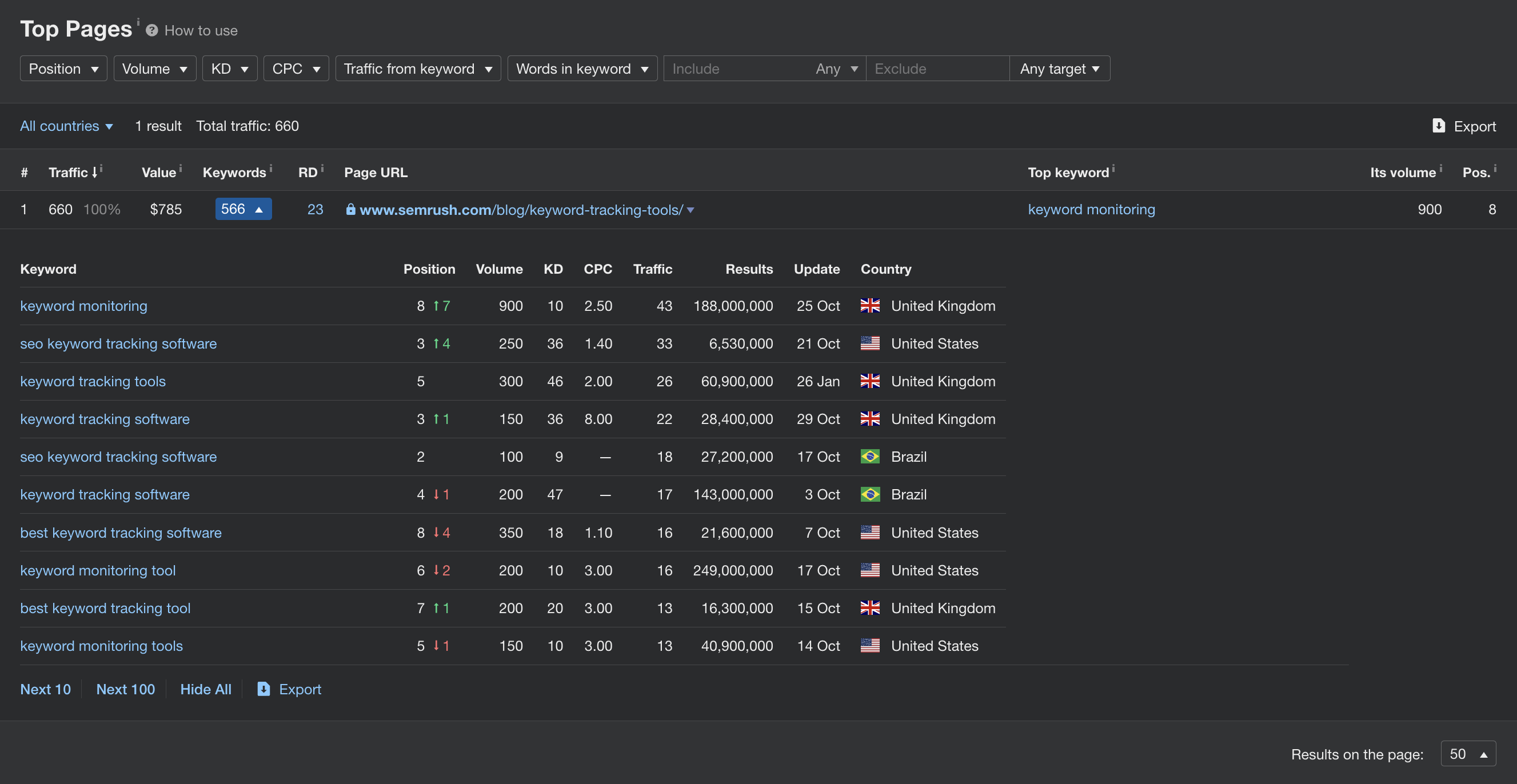Click the 188,000,000 results value

733,306
